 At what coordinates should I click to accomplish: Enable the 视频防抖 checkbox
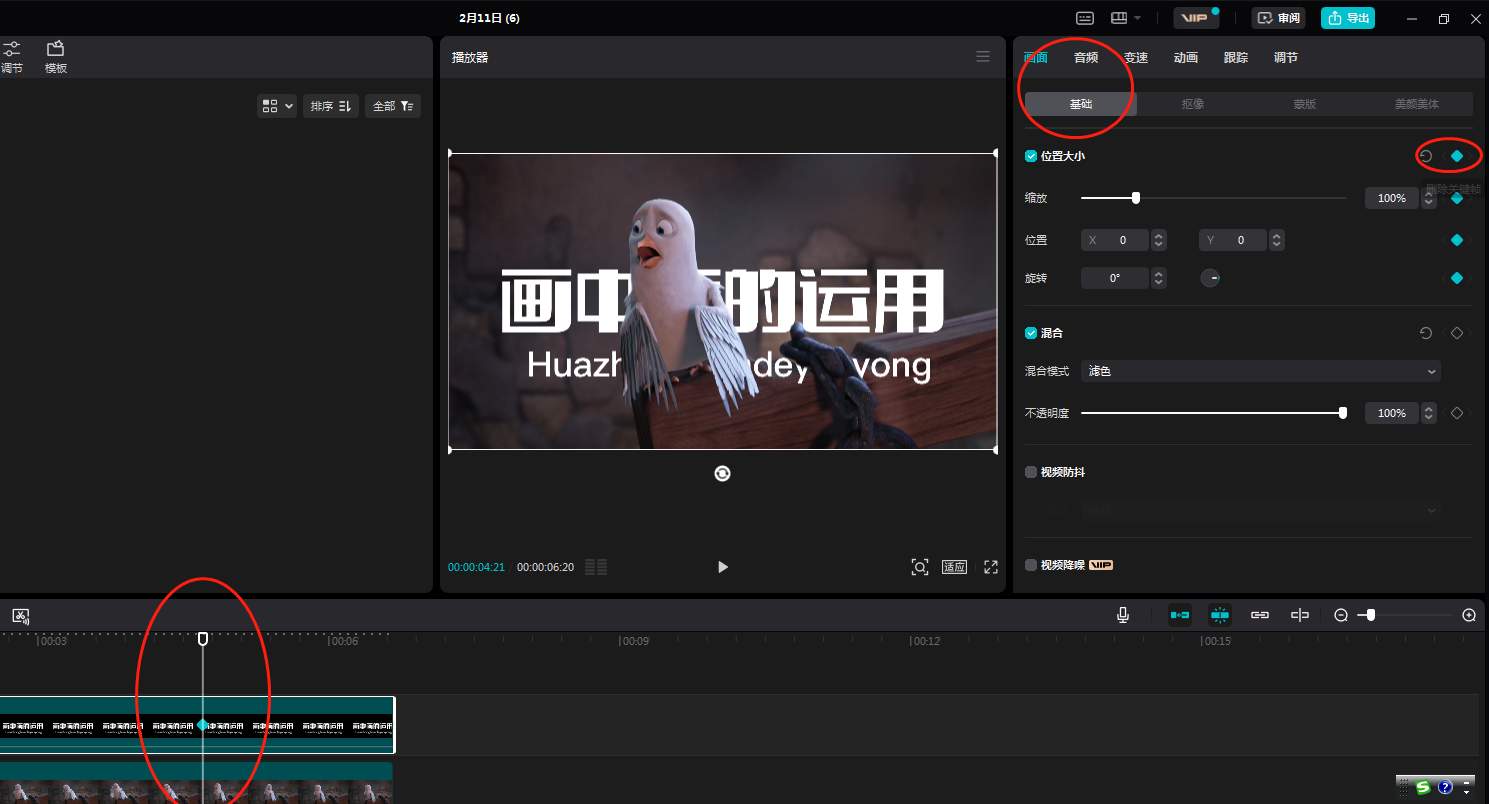point(1031,472)
